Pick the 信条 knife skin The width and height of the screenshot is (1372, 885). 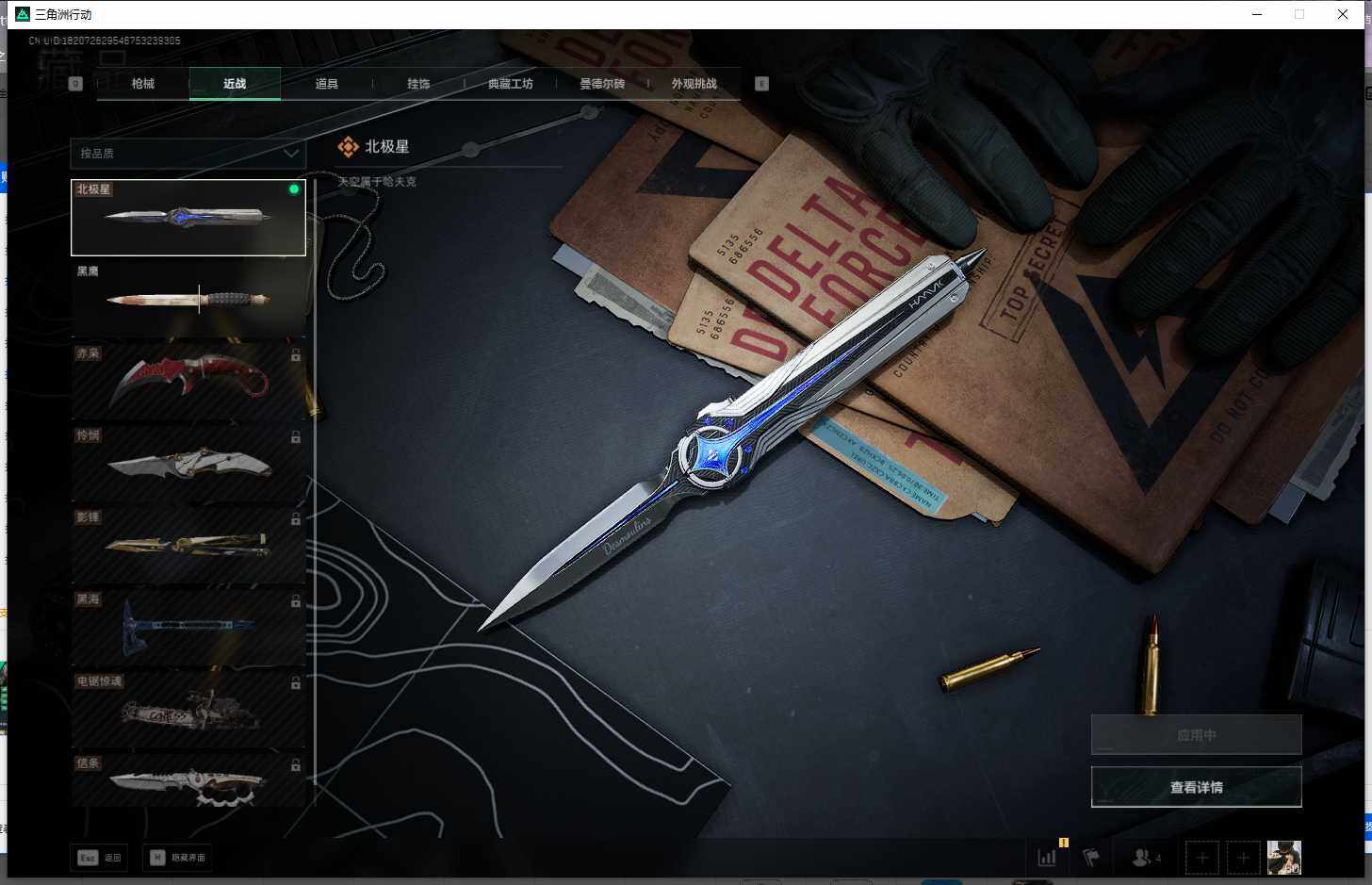tap(188, 779)
